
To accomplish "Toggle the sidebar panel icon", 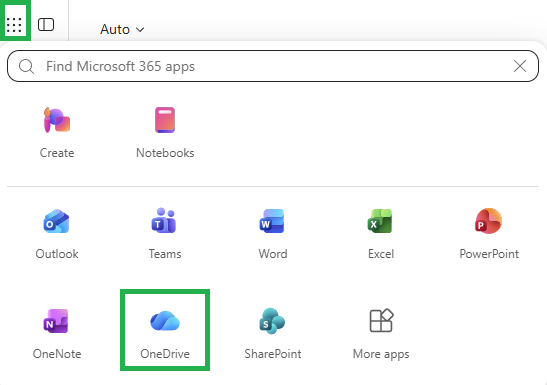I will (46, 25).
